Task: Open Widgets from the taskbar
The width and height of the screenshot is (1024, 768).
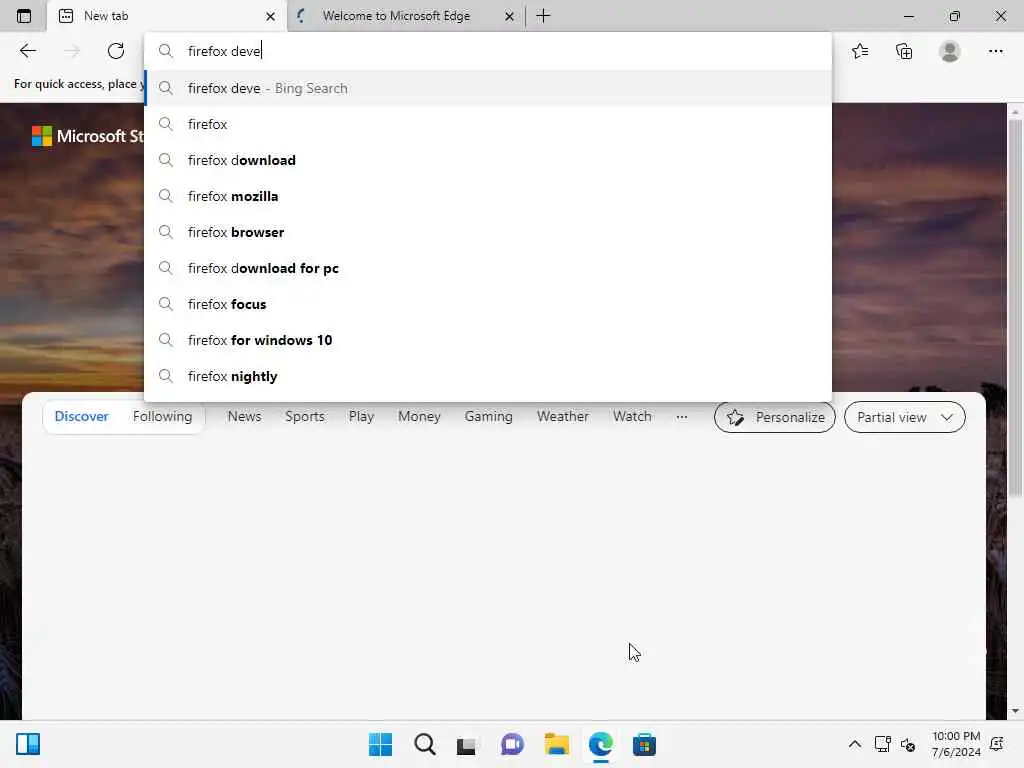Action: 28,744
